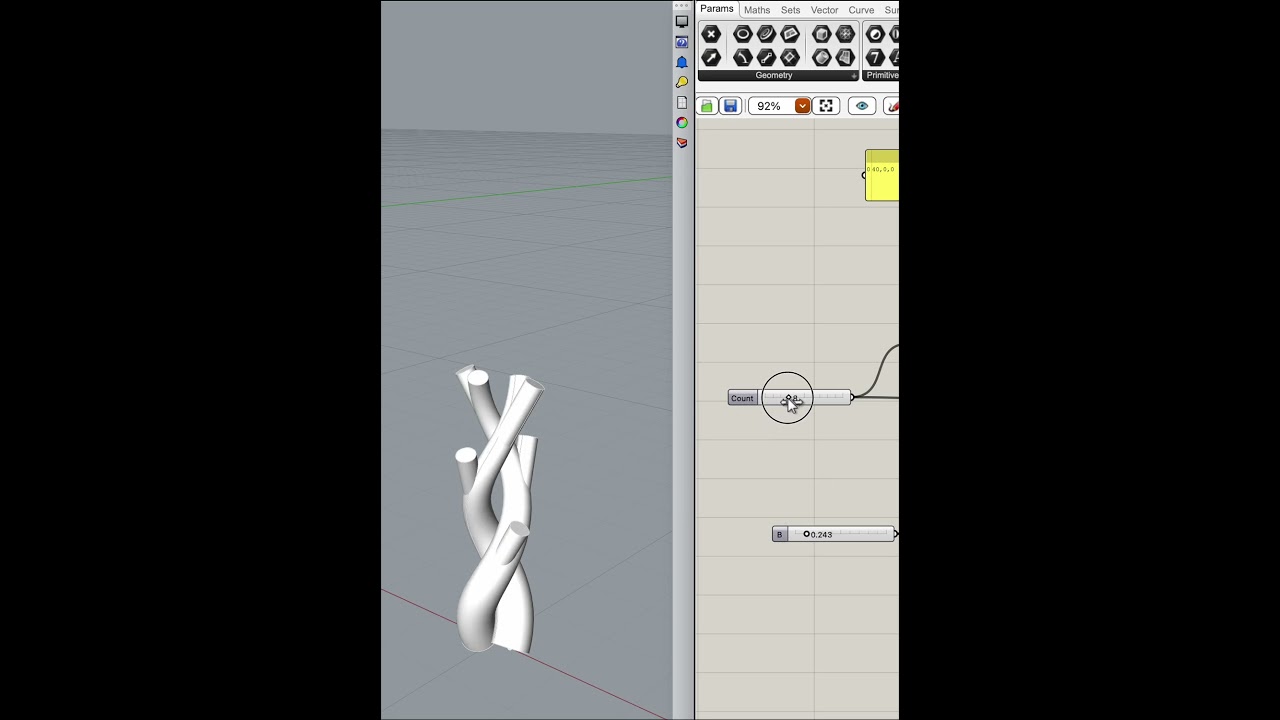Click the sketch pencil toolbar icon
Viewport: 1280px width, 720px height.
pyautogui.click(x=892, y=106)
